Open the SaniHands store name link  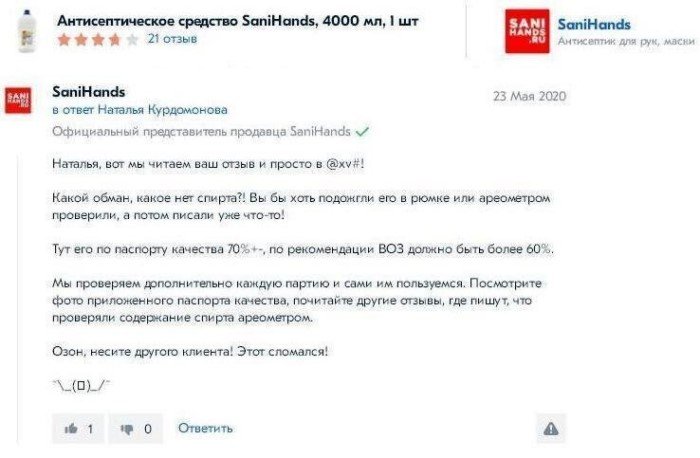click(594, 24)
